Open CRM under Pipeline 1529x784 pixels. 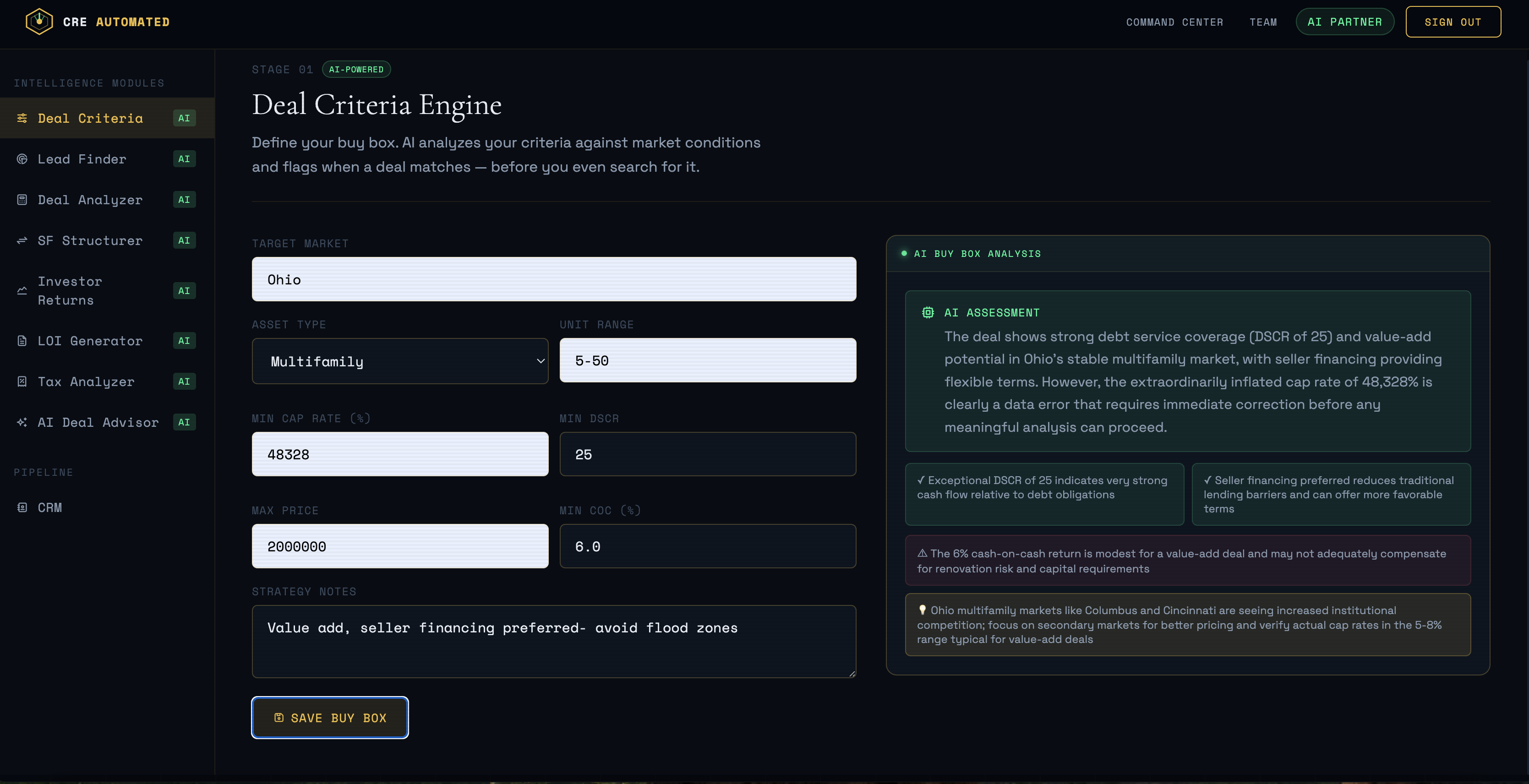point(107,507)
